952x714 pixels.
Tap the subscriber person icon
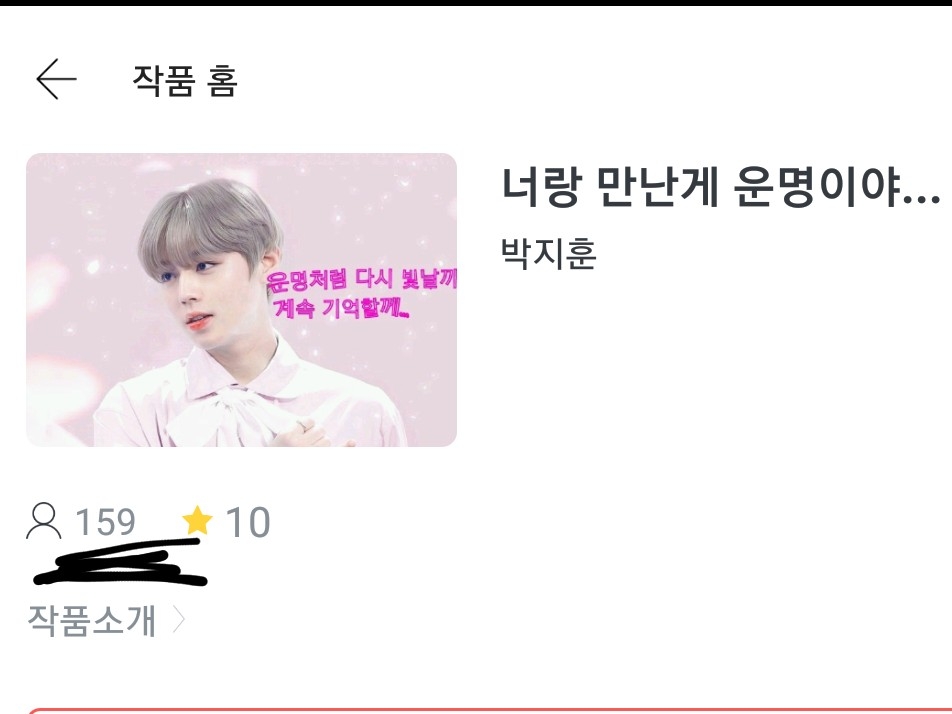coord(44,521)
